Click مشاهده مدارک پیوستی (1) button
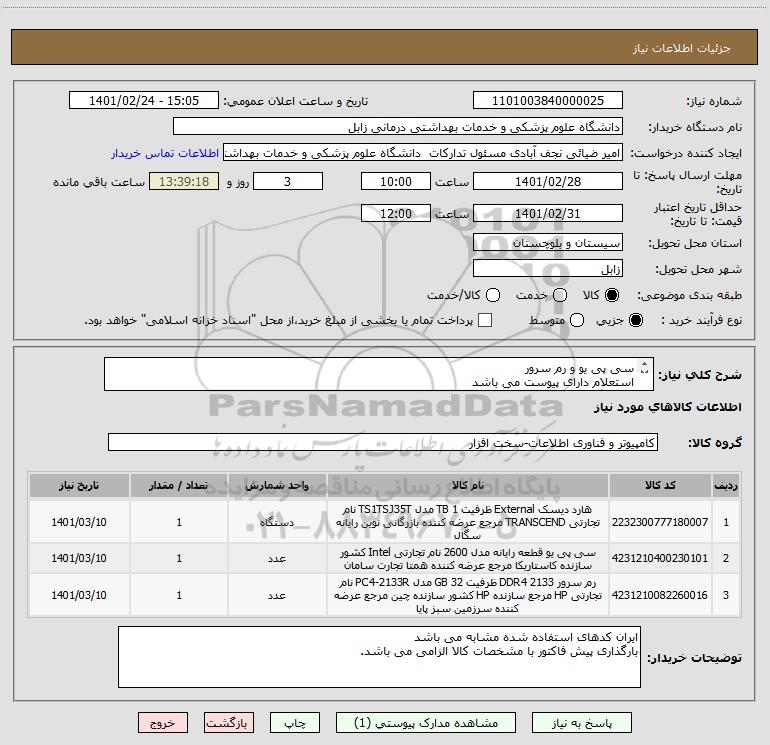This screenshot has height=745, width=770. (426, 723)
